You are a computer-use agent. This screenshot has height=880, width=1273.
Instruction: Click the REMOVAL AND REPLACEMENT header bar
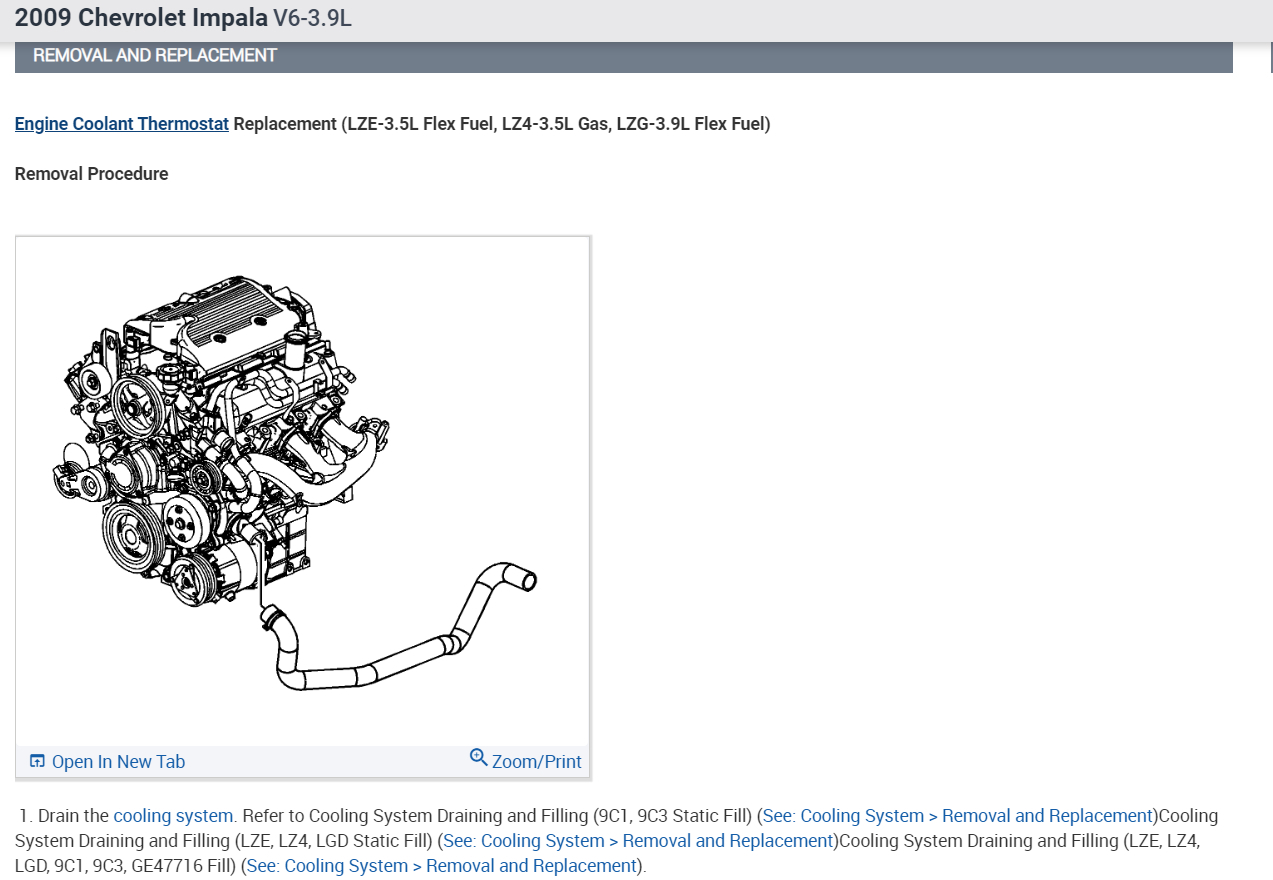(x=624, y=56)
